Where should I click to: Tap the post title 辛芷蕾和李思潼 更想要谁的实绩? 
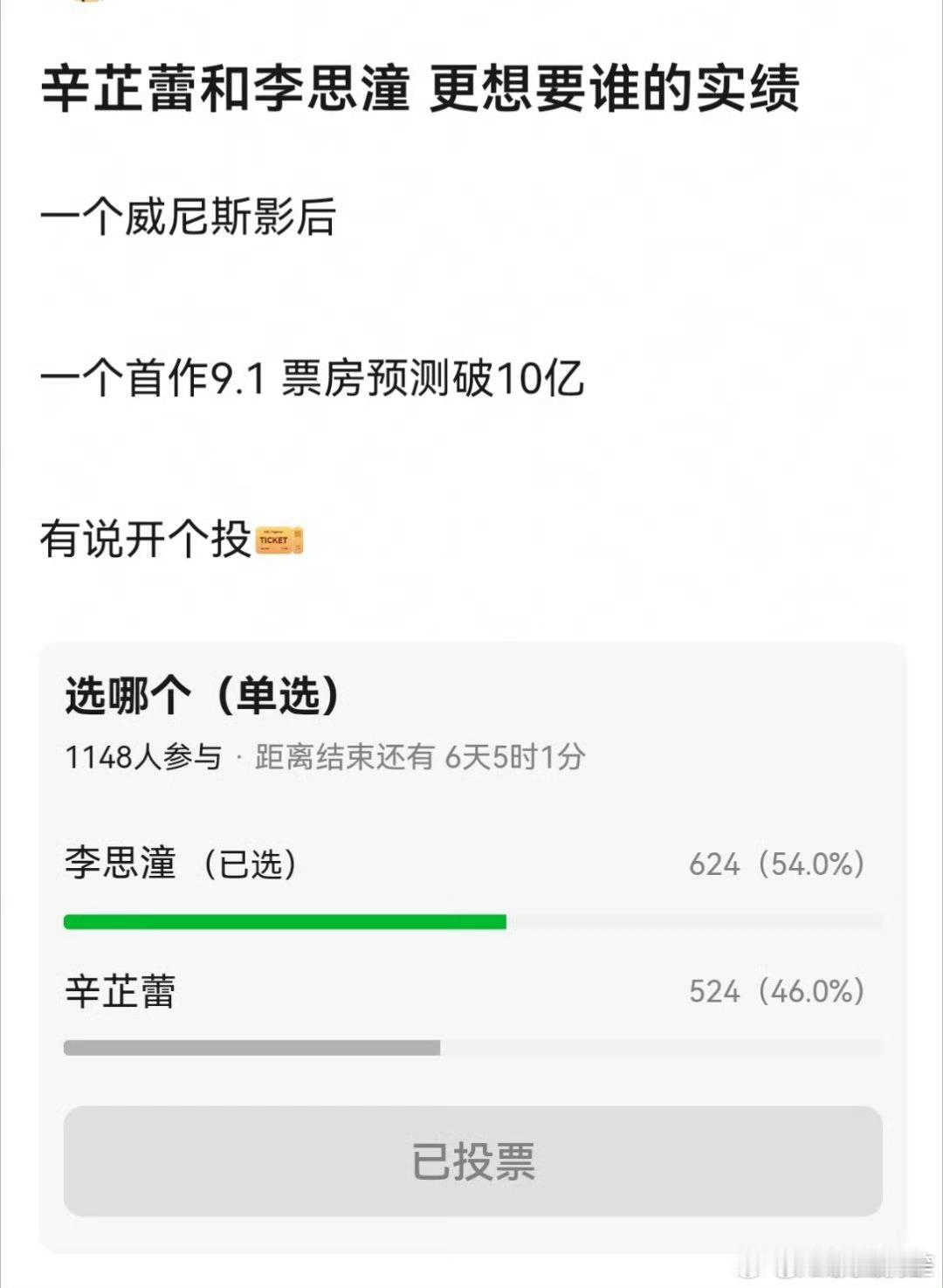pyautogui.click(x=420, y=89)
